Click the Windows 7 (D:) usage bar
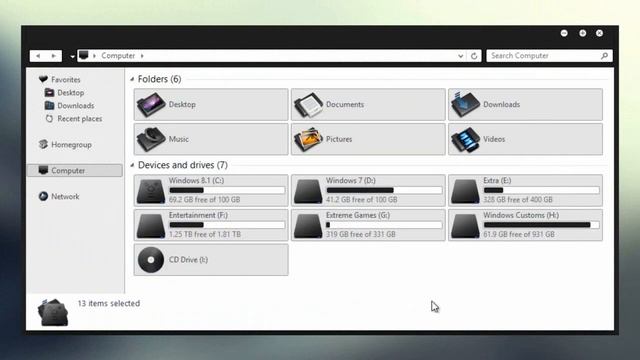This screenshot has width=640, height=360. (x=384, y=190)
